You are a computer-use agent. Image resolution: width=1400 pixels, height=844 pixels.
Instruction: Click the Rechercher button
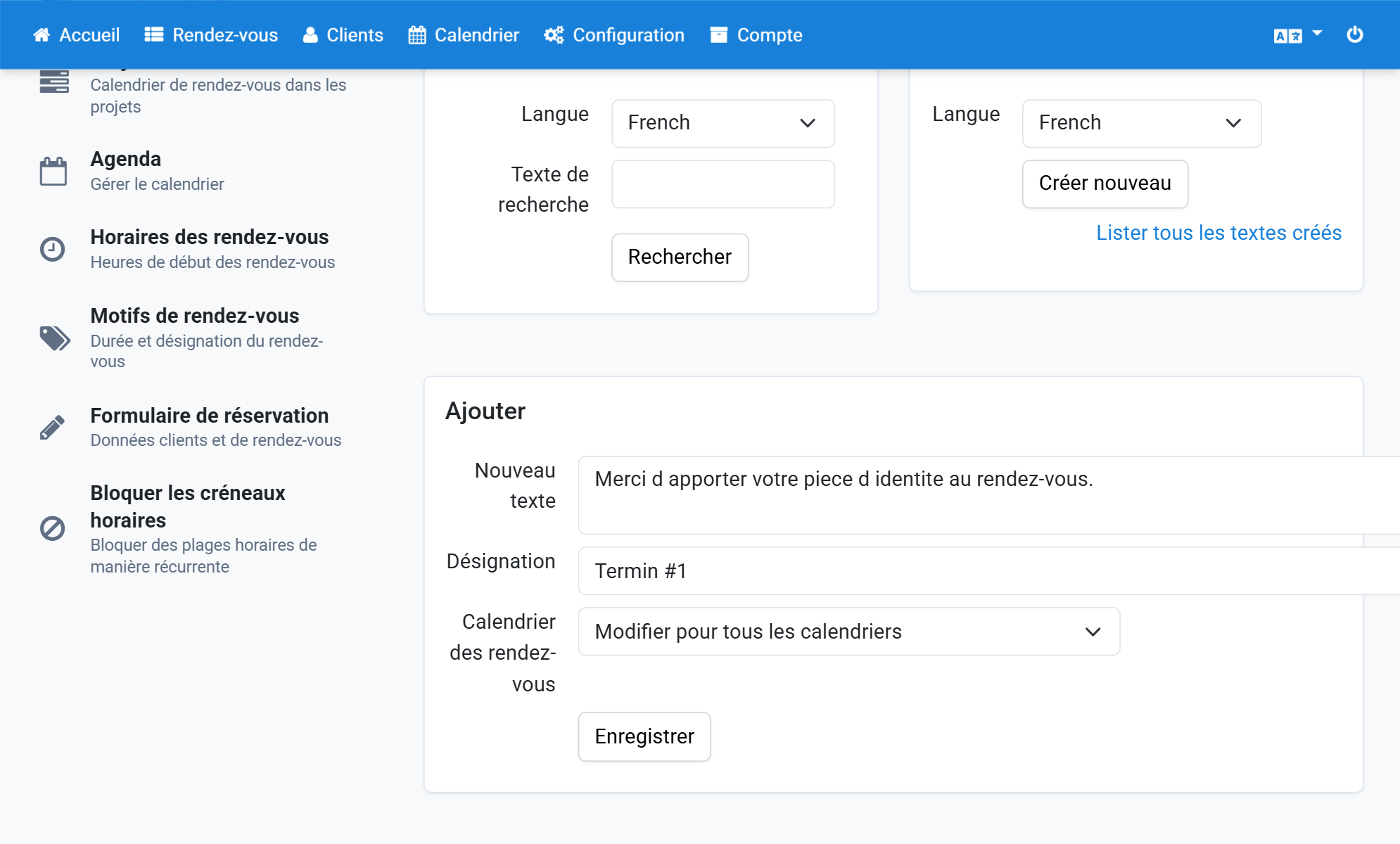tap(680, 257)
